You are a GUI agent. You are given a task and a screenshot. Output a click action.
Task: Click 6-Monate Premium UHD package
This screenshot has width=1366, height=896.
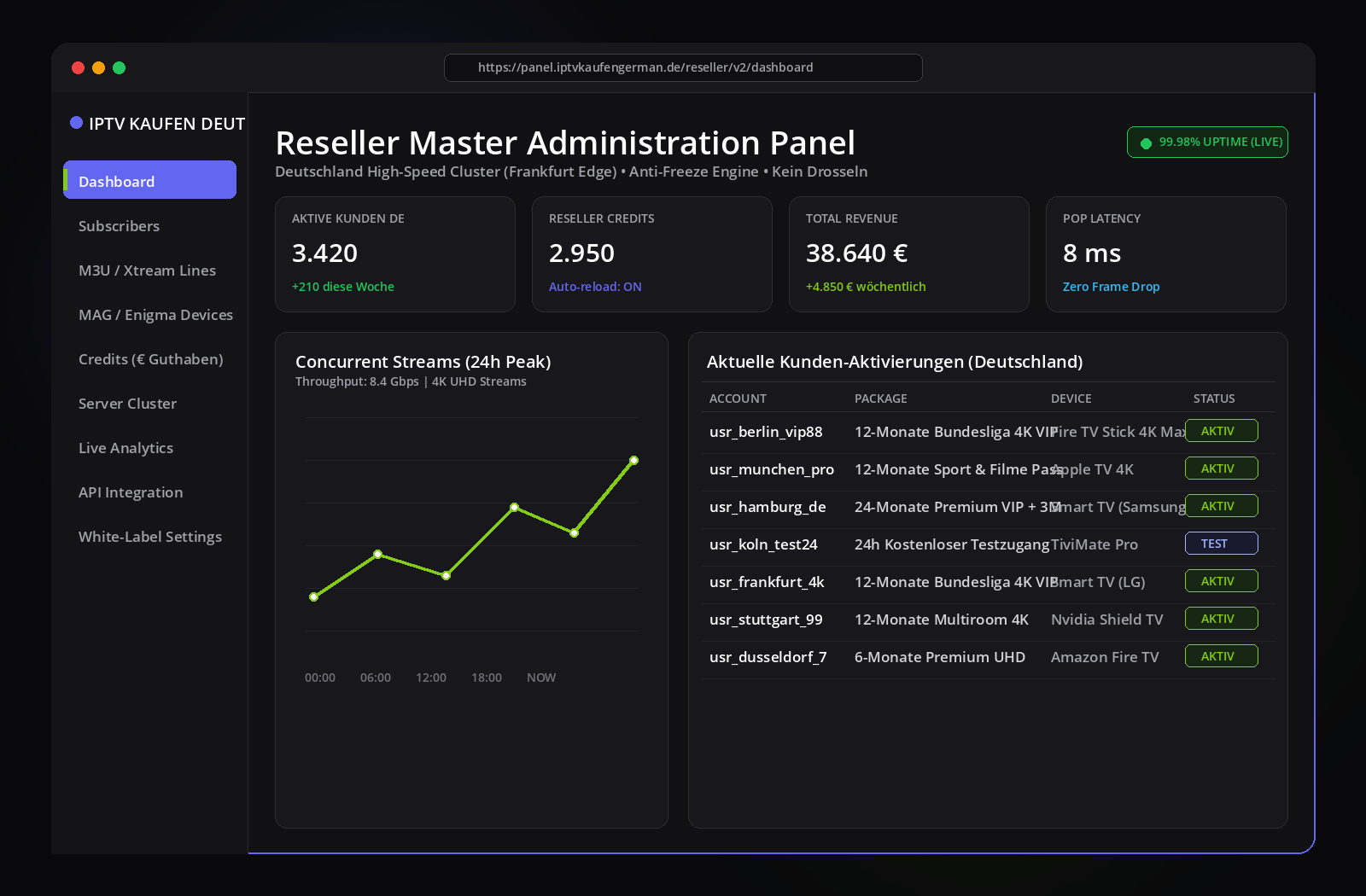point(940,657)
